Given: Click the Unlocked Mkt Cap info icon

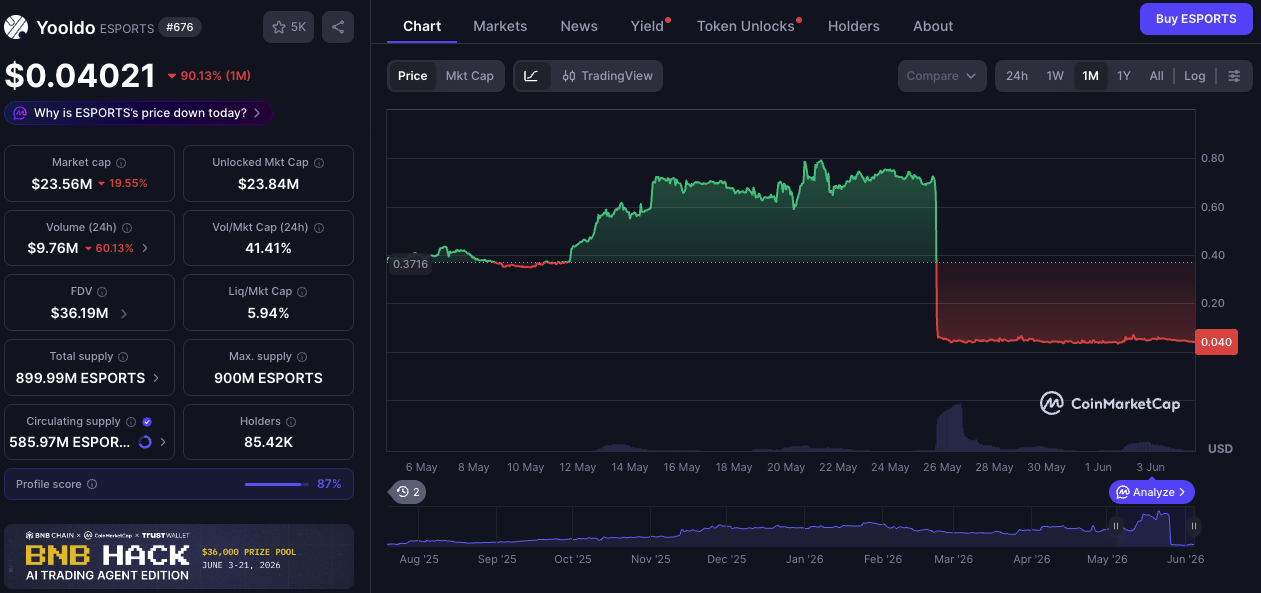Looking at the screenshot, I should coord(319,162).
